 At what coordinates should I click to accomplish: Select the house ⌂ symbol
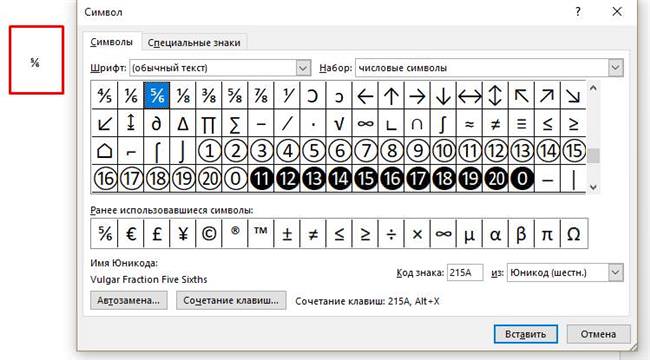tap(104, 151)
